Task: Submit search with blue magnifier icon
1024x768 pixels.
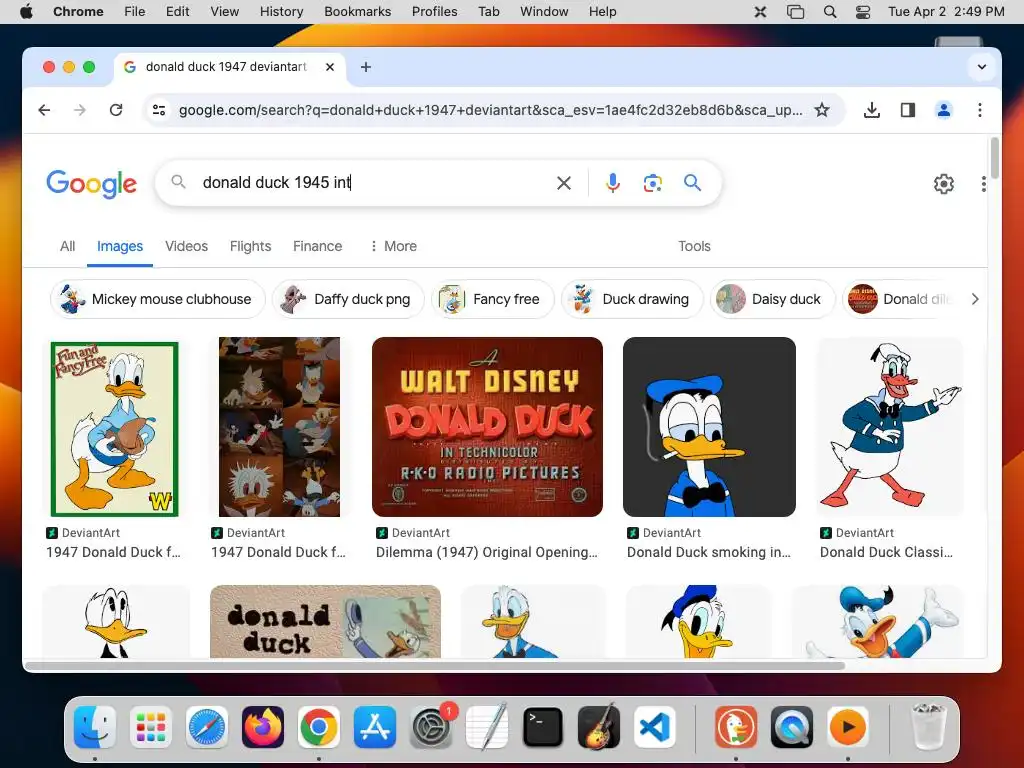Action: [692, 183]
